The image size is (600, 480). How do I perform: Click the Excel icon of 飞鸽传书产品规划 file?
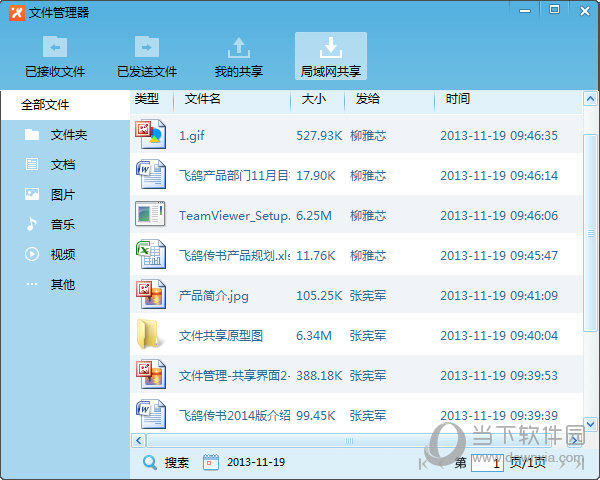pos(151,254)
